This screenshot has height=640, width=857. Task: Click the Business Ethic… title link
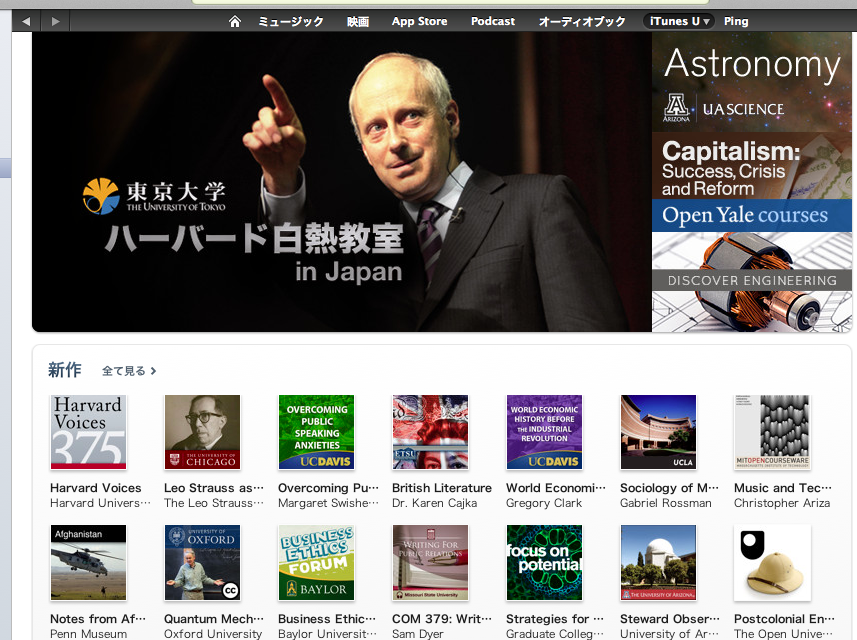[327, 619]
